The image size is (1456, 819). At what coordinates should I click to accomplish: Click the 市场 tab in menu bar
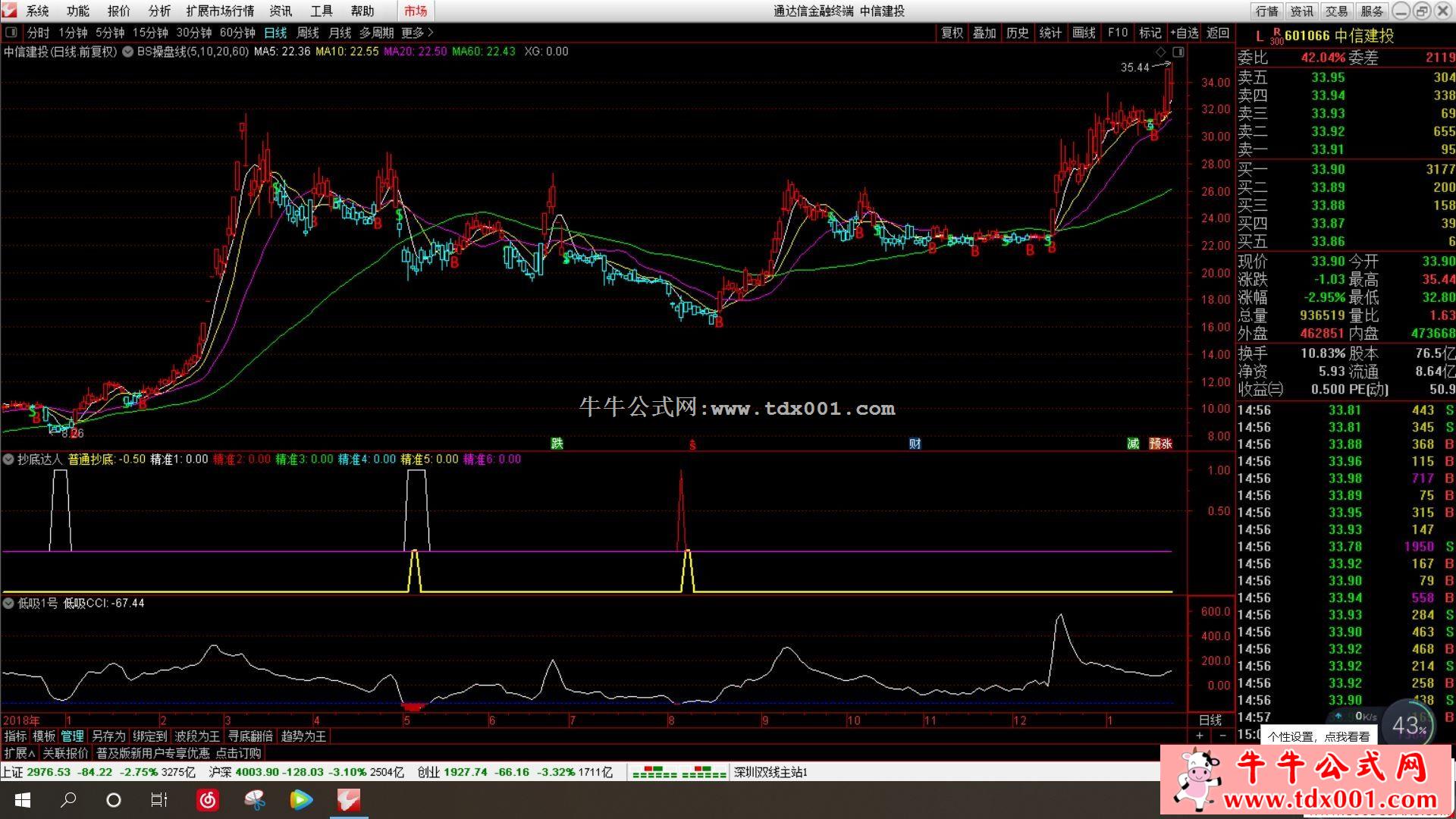pos(416,11)
